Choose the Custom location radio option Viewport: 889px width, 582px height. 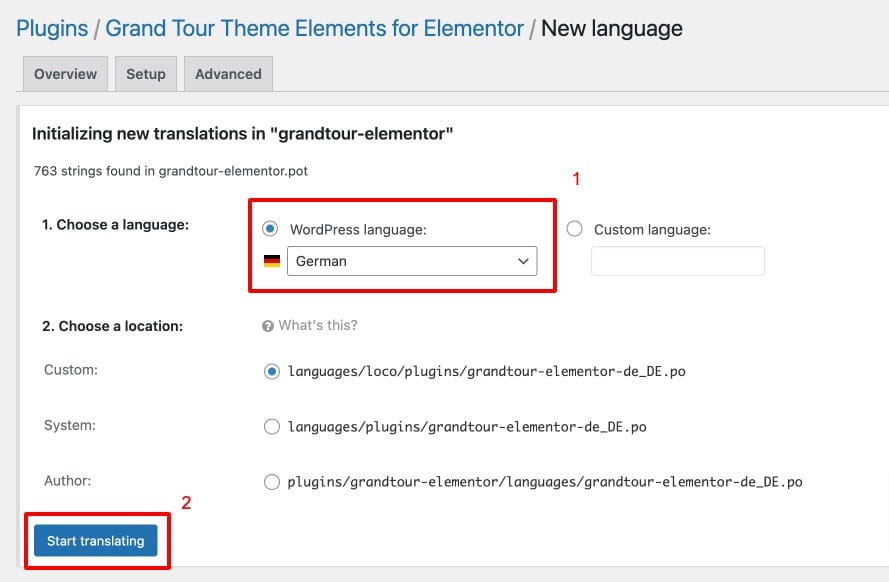(x=272, y=371)
